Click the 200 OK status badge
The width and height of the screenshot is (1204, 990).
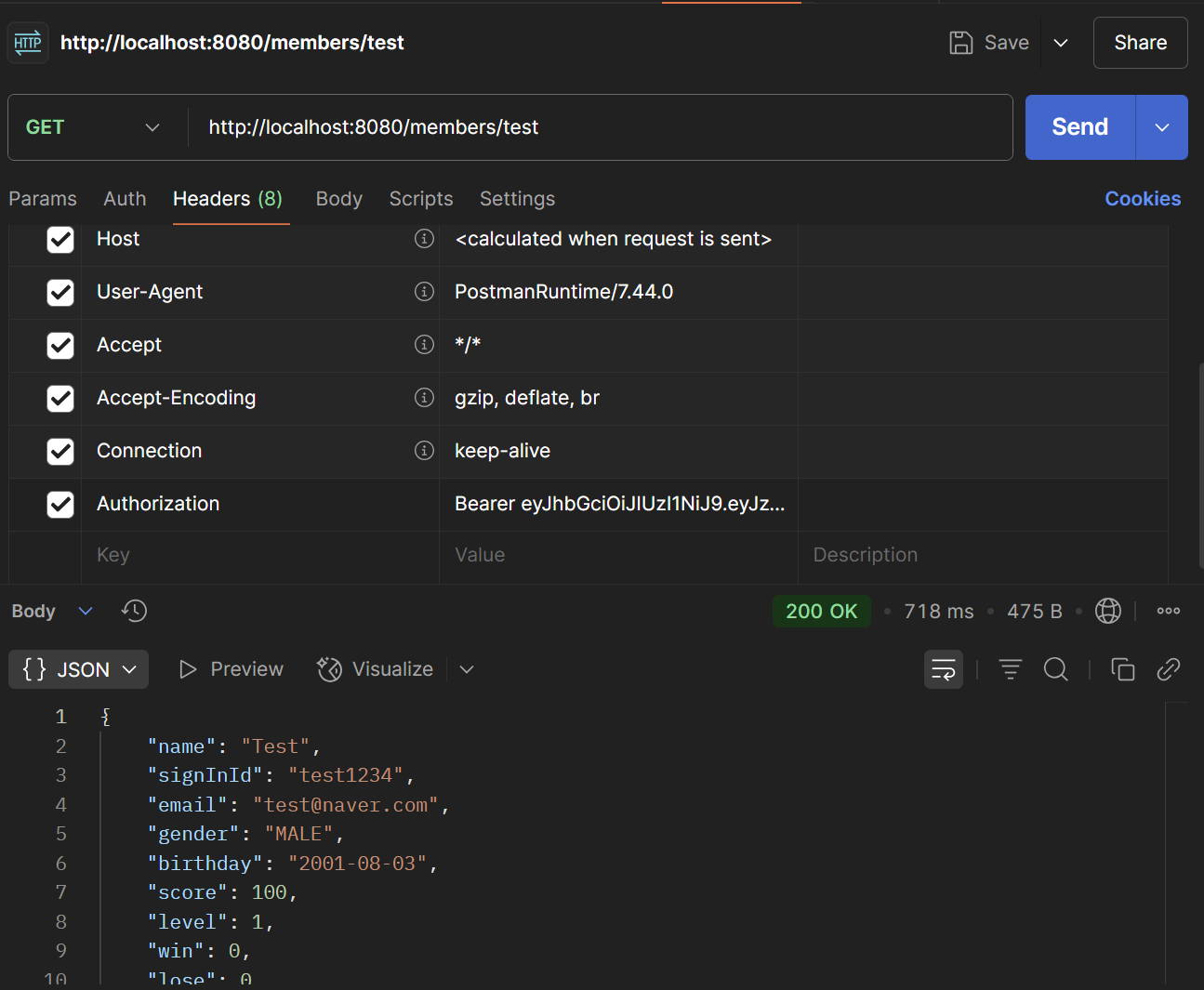822,611
